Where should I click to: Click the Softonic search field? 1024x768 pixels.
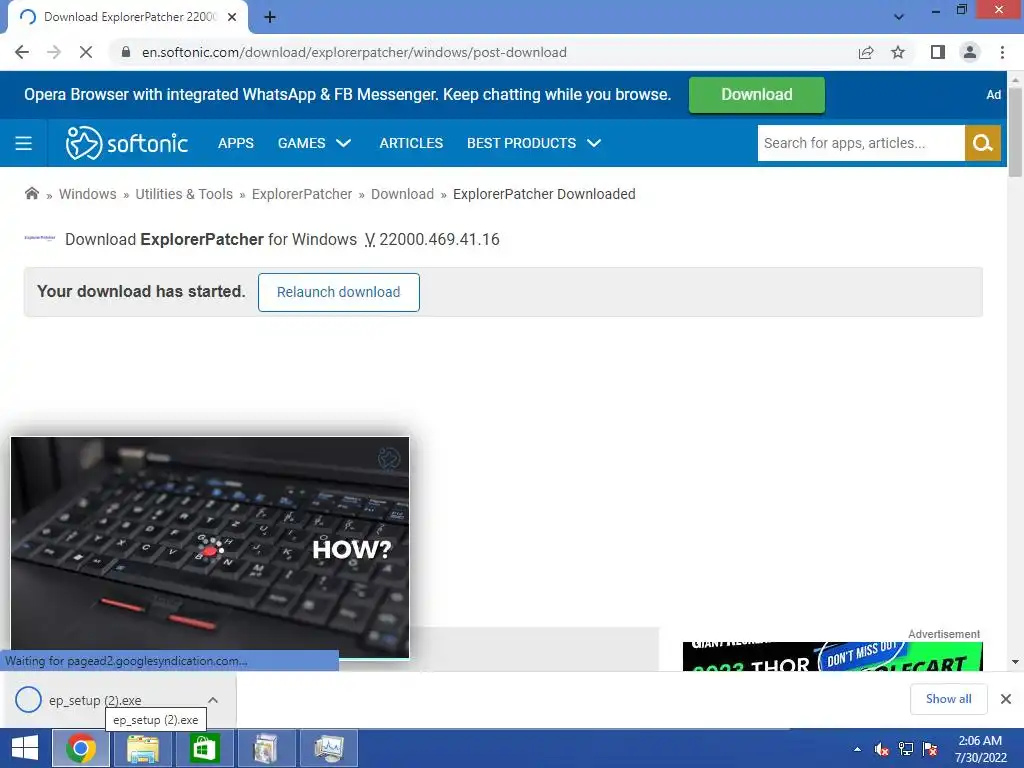(861, 143)
